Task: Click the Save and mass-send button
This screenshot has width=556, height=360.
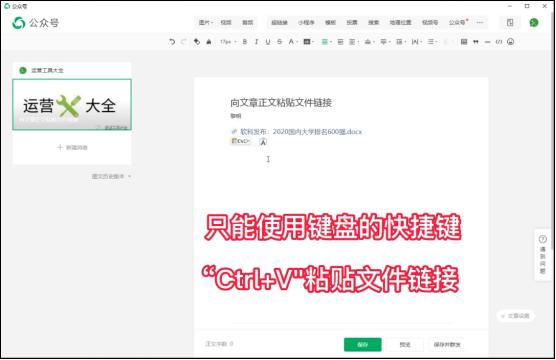Action: 447,344
